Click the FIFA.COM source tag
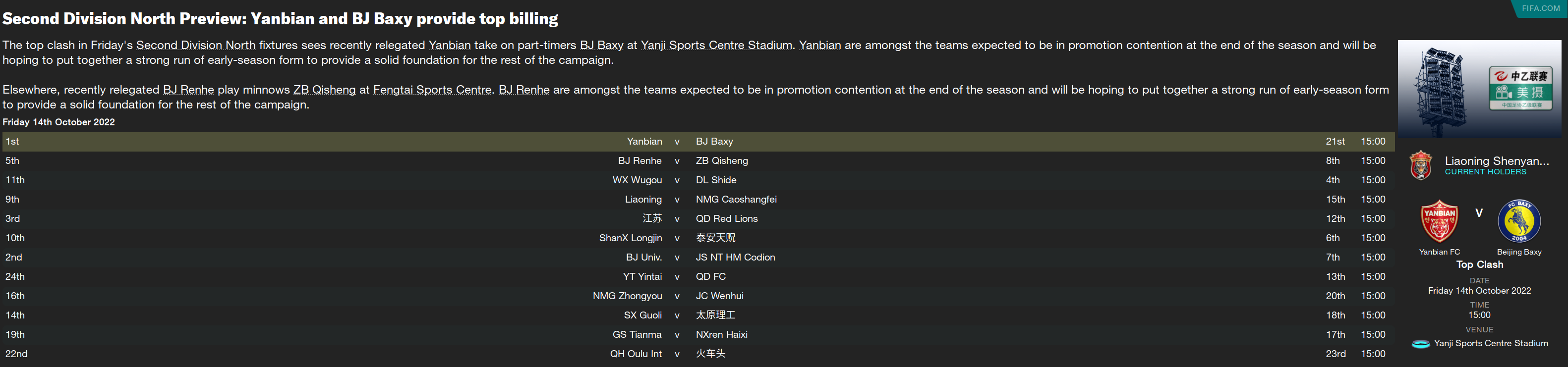The image size is (1568, 367). point(1541,8)
